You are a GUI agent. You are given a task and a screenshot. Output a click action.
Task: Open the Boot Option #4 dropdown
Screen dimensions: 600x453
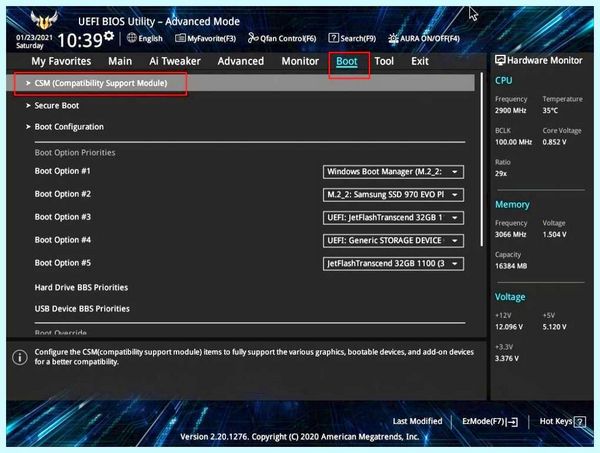pyautogui.click(x=393, y=241)
